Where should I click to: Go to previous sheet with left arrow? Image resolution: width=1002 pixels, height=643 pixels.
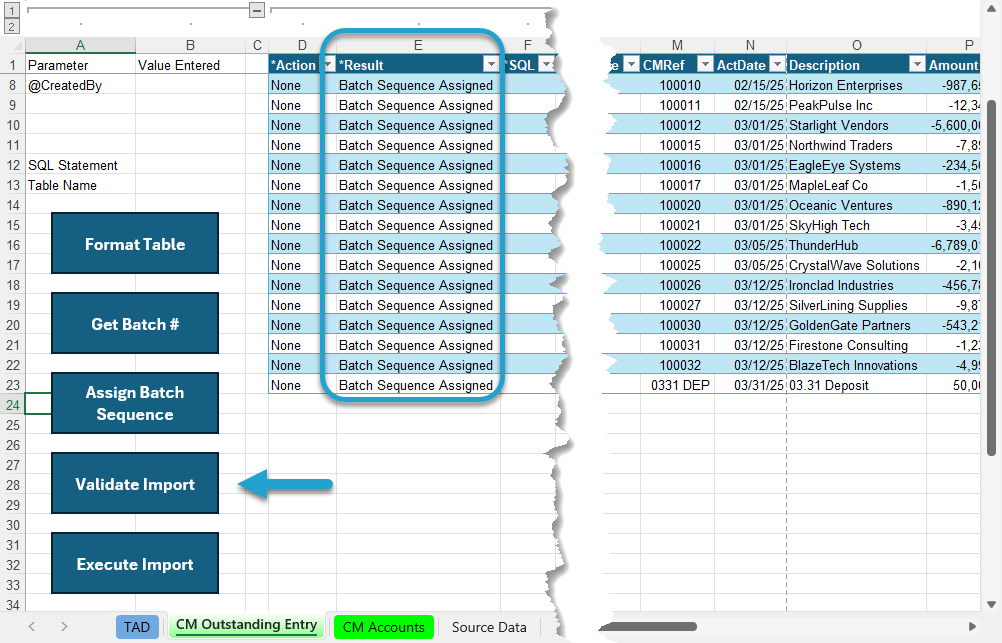click(32, 626)
